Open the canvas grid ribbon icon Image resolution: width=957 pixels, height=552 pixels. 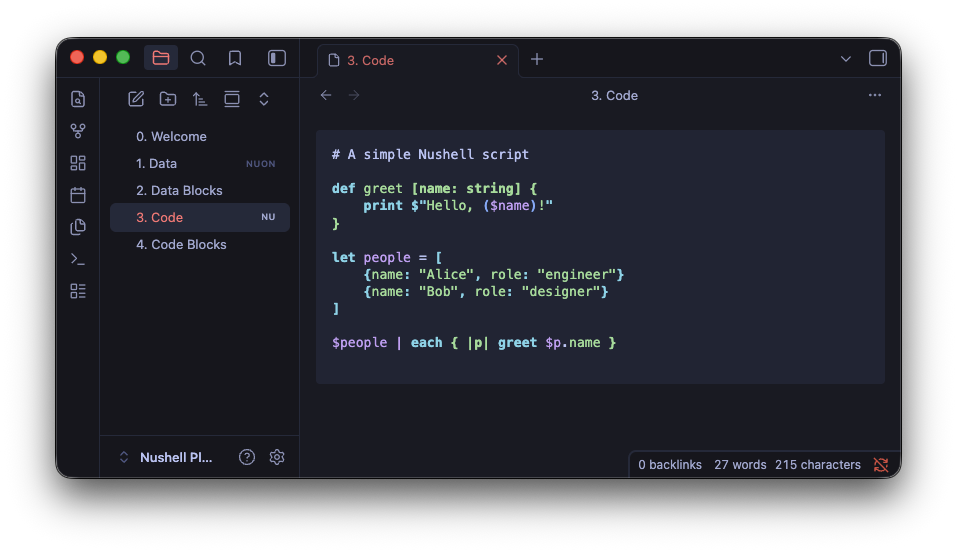click(78, 163)
